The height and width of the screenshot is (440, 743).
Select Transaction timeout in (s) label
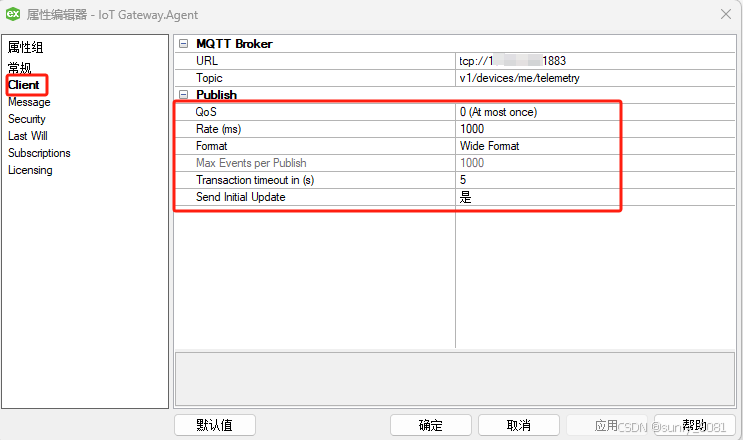(255, 180)
